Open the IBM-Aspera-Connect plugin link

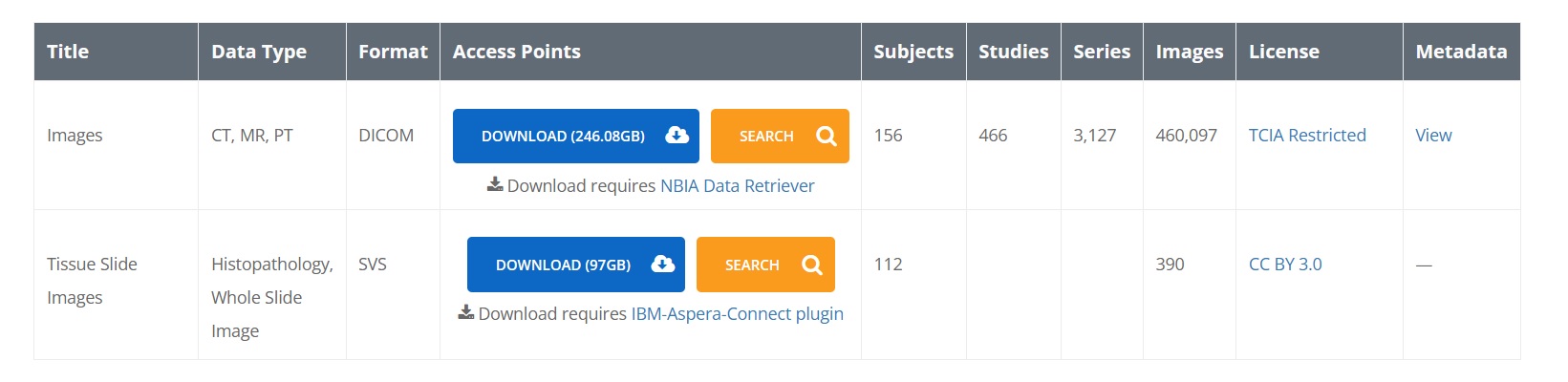tap(737, 313)
